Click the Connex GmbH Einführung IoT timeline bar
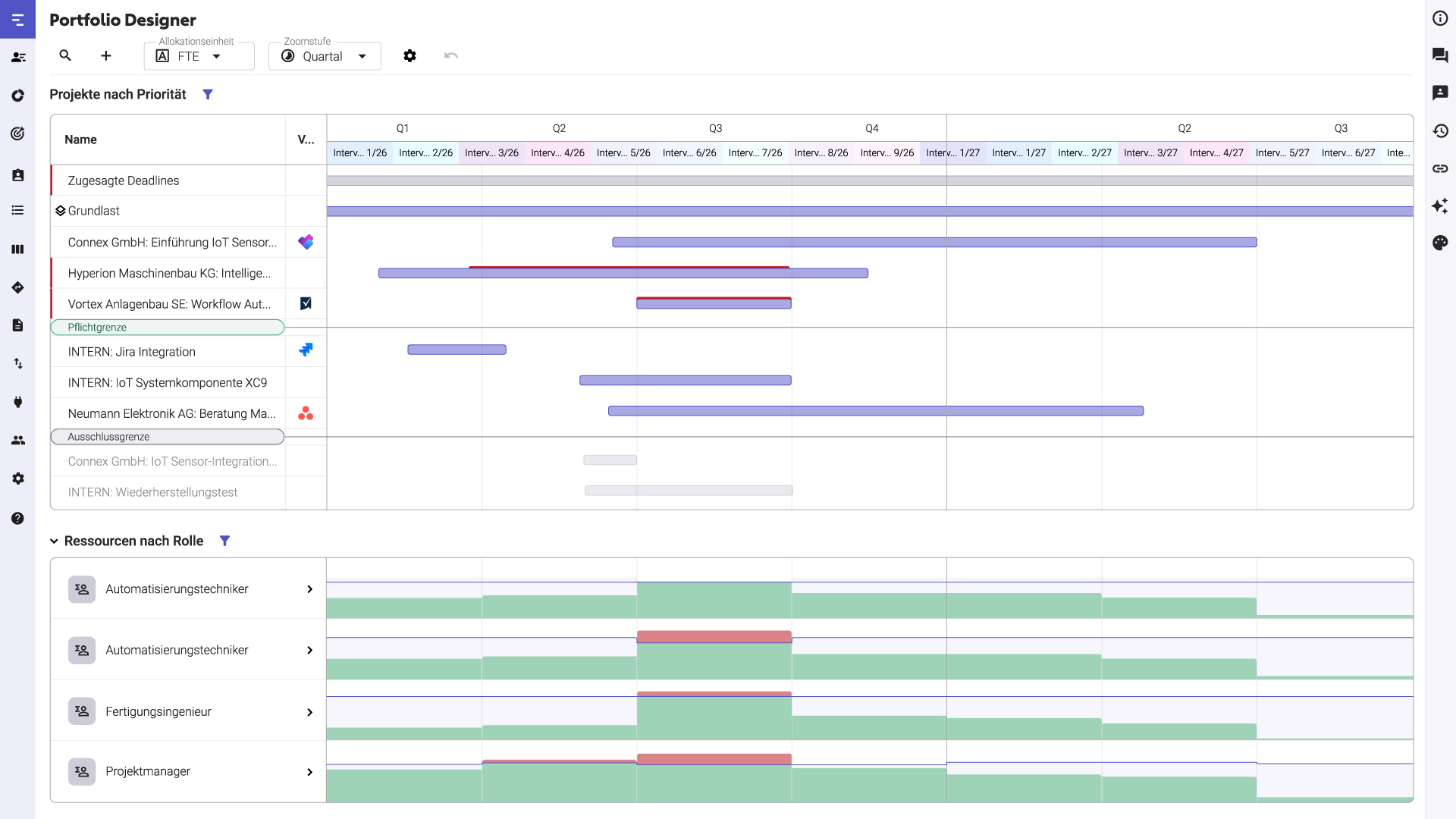The height and width of the screenshot is (819, 1456). tap(934, 243)
